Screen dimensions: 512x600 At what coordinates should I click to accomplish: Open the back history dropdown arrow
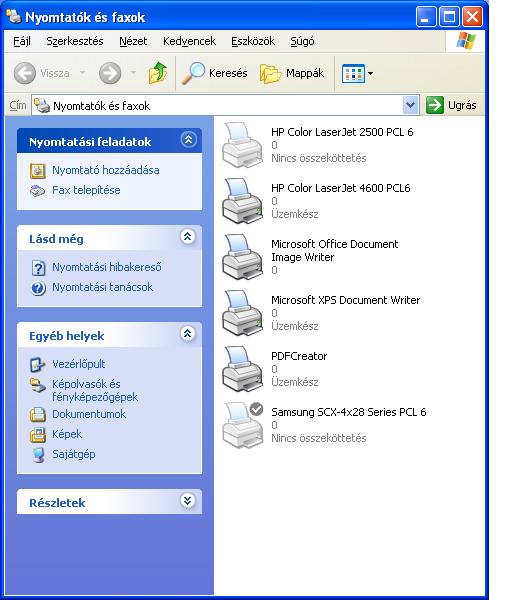pyautogui.click(x=83, y=72)
